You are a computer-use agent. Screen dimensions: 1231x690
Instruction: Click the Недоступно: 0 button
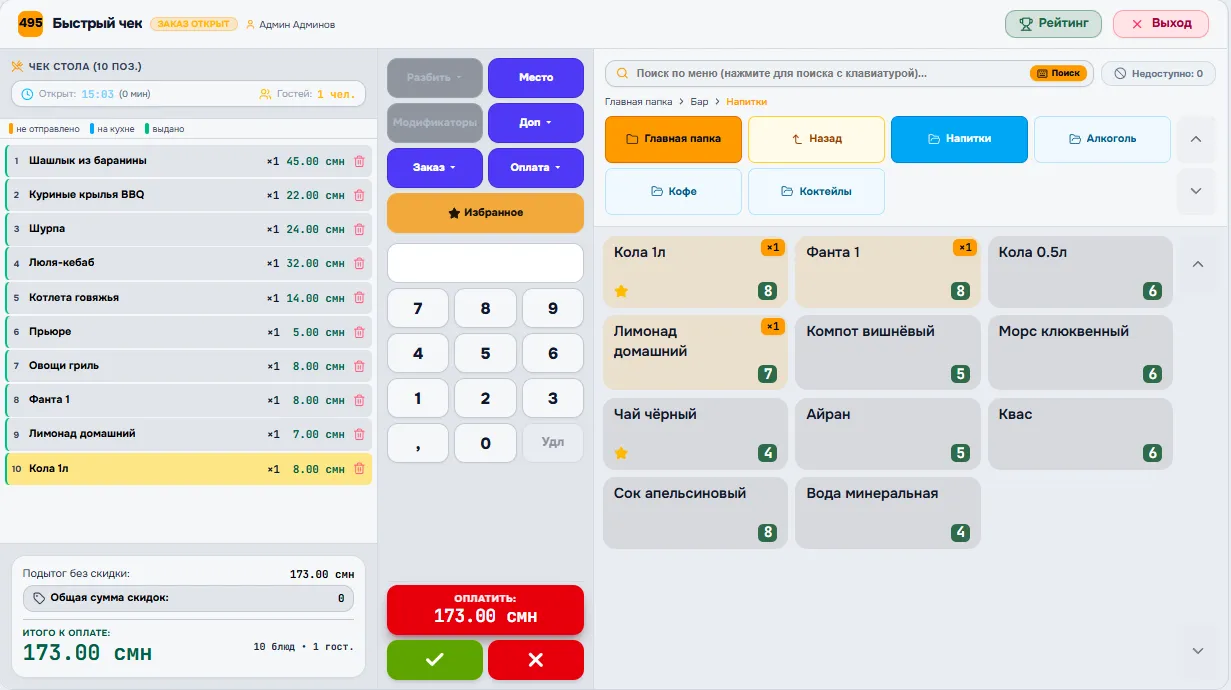1158,73
